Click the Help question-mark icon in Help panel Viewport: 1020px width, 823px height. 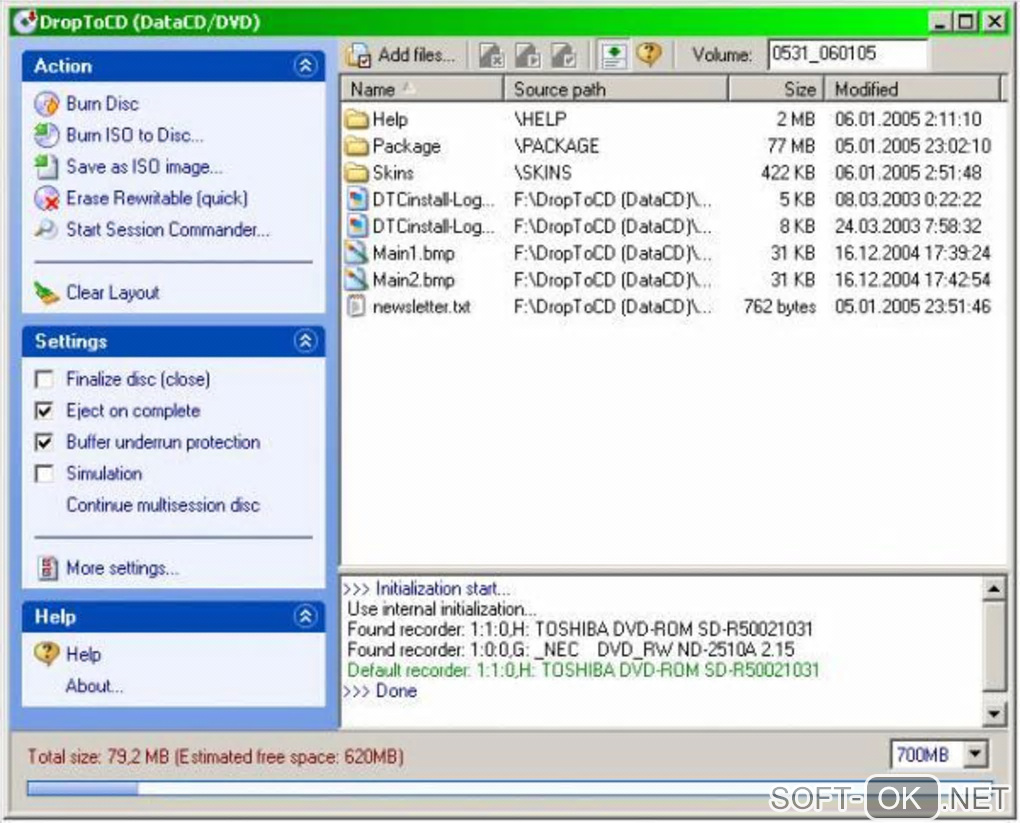(47, 653)
